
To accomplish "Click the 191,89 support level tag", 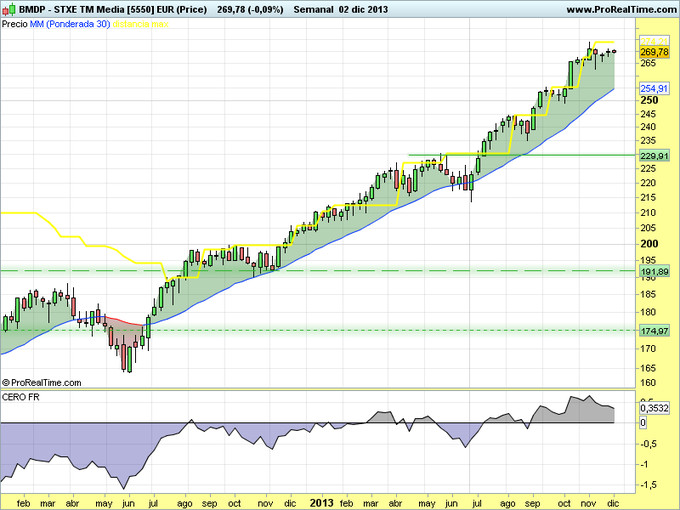I will (653, 271).
